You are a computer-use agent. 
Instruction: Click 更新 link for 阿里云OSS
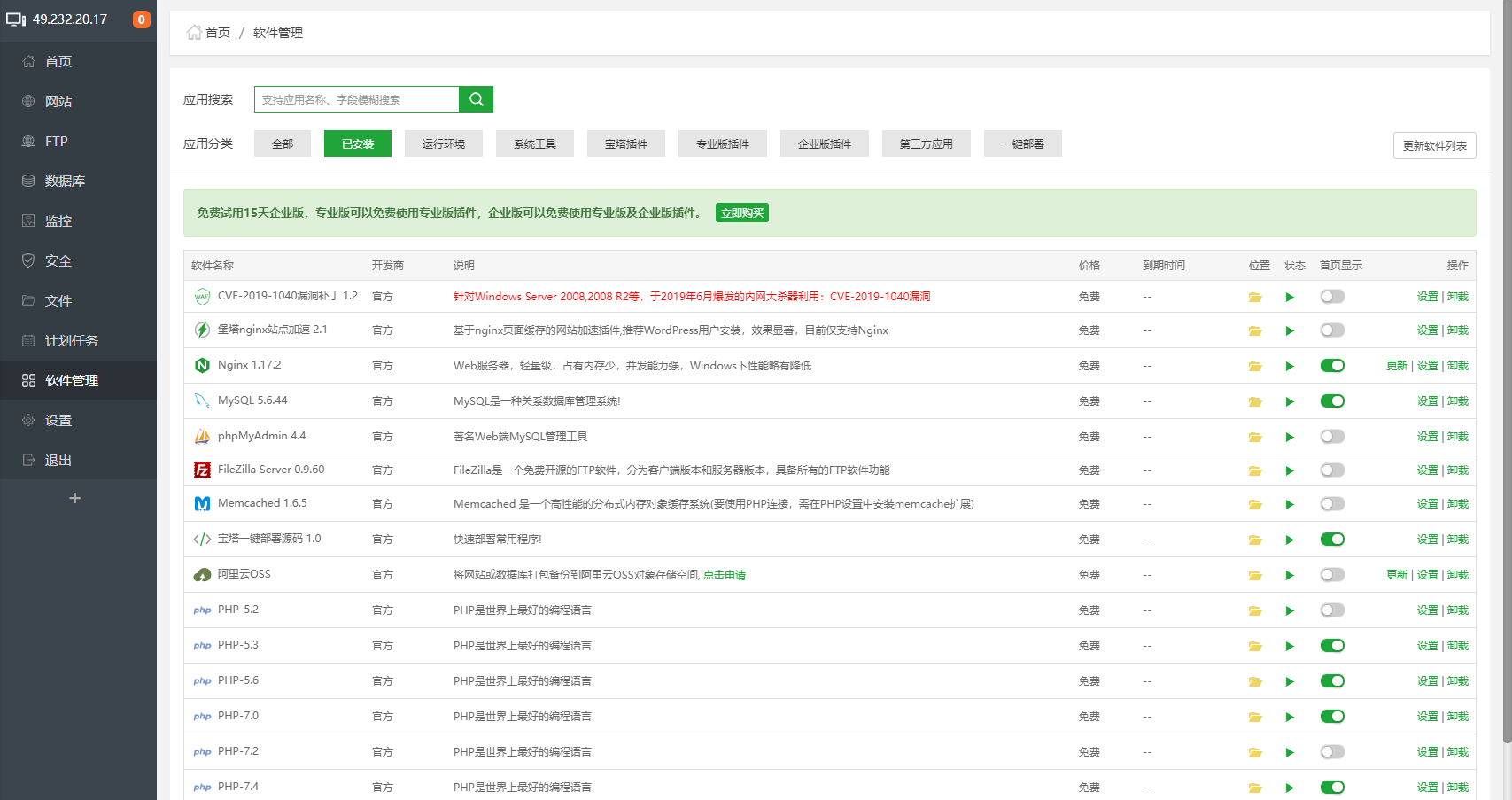tap(1397, 575)
